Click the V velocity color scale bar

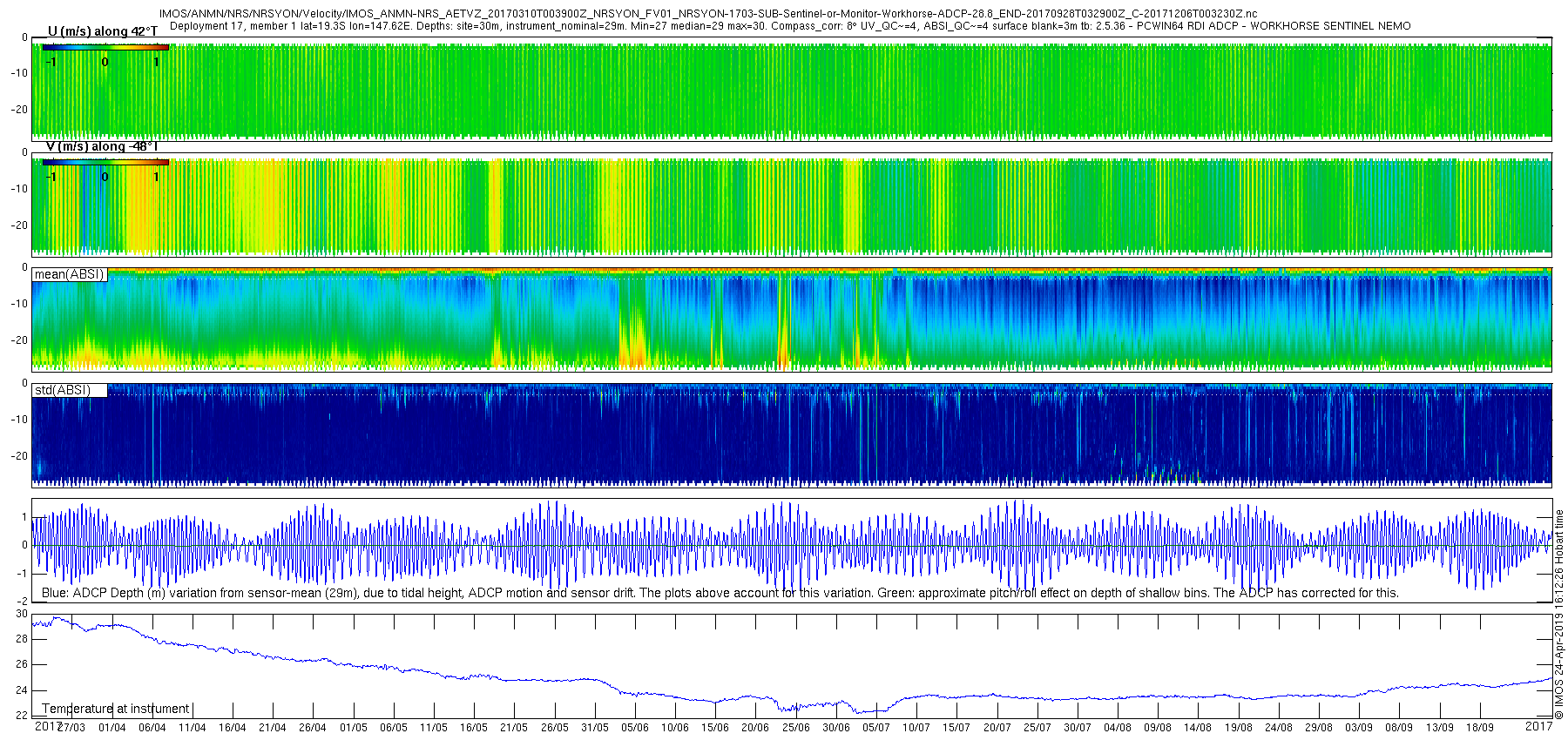point(105,163)
